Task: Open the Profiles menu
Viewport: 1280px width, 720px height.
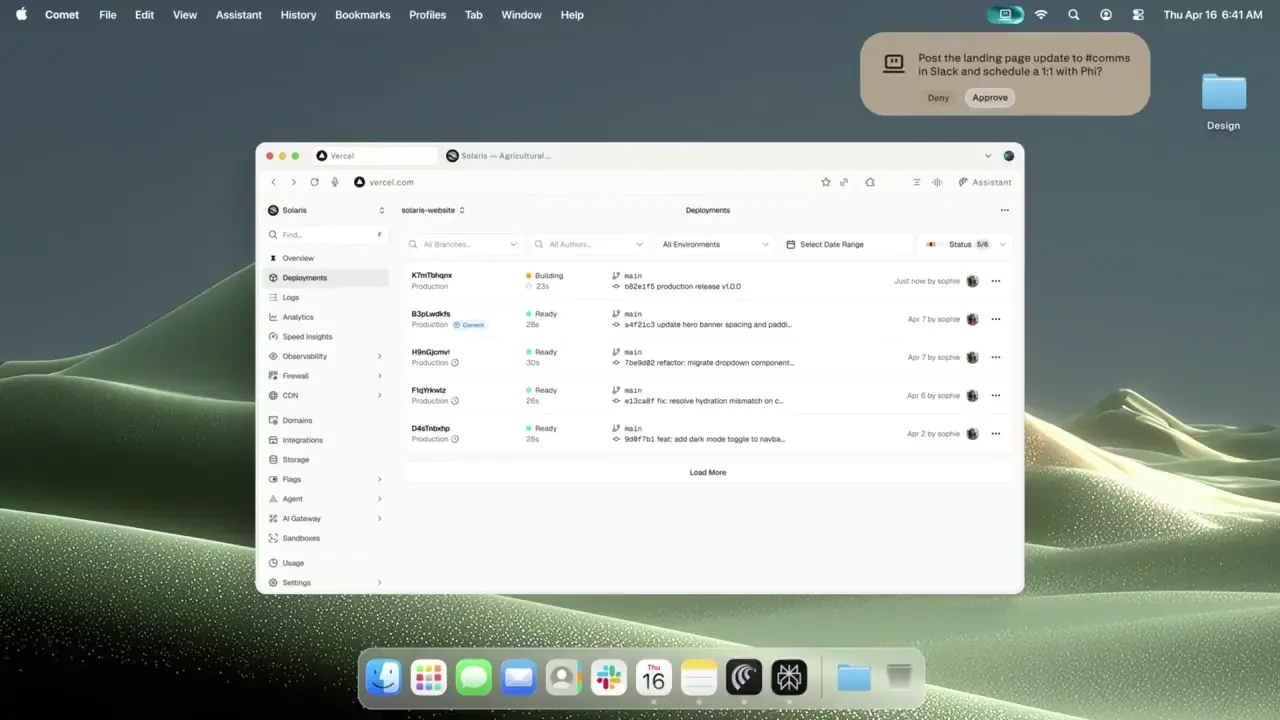Action: (x=427, y=15)
